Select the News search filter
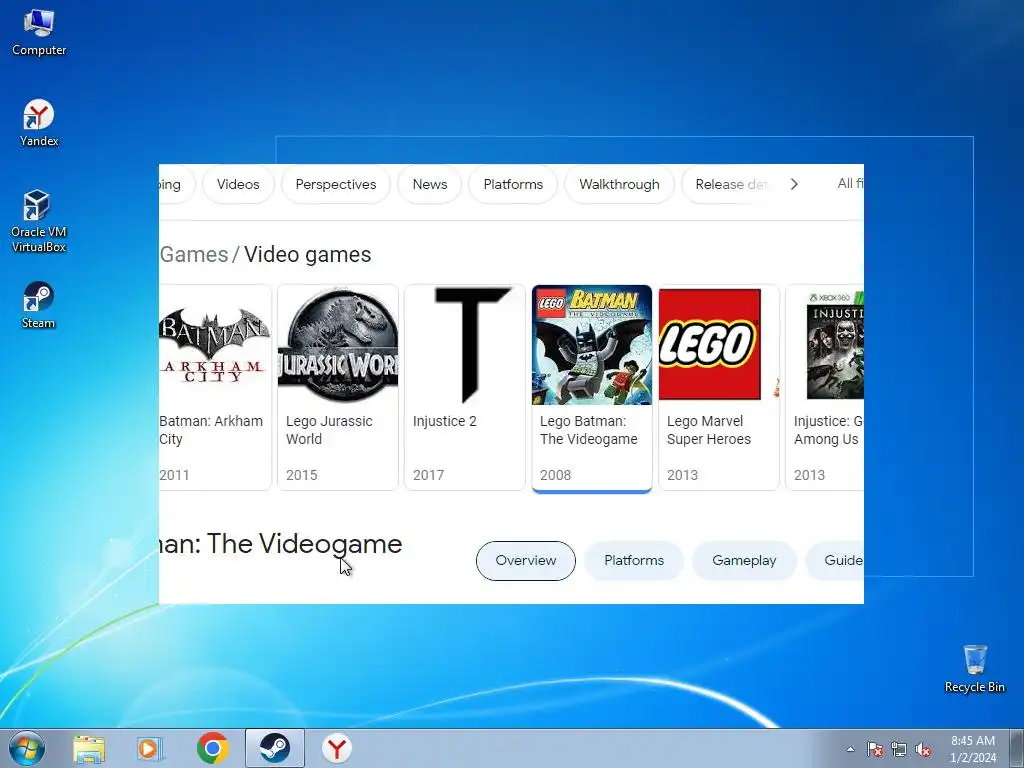 click(x=430, y=184)
